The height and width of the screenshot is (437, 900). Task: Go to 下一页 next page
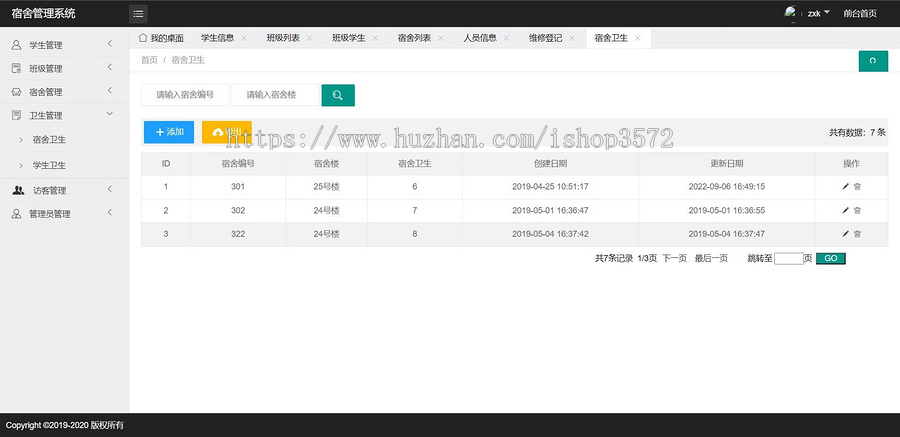(674, 258)
